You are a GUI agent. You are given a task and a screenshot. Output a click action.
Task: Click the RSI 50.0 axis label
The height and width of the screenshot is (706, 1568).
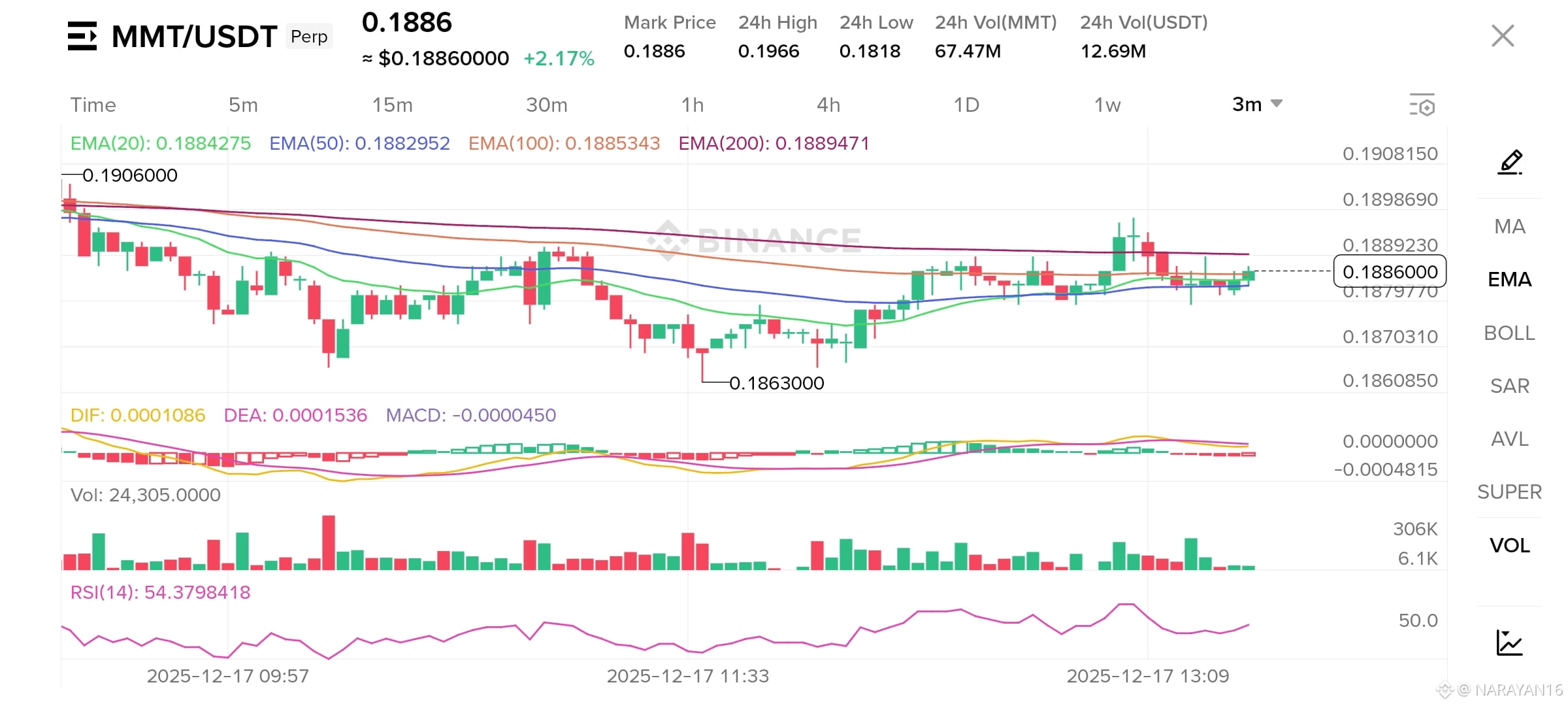[x=1418, y=620]
